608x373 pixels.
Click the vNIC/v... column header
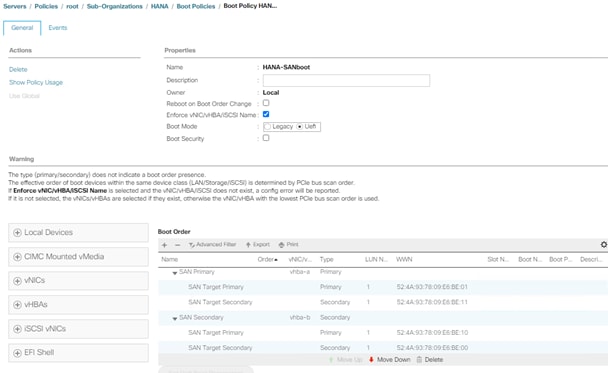(300, 259)
